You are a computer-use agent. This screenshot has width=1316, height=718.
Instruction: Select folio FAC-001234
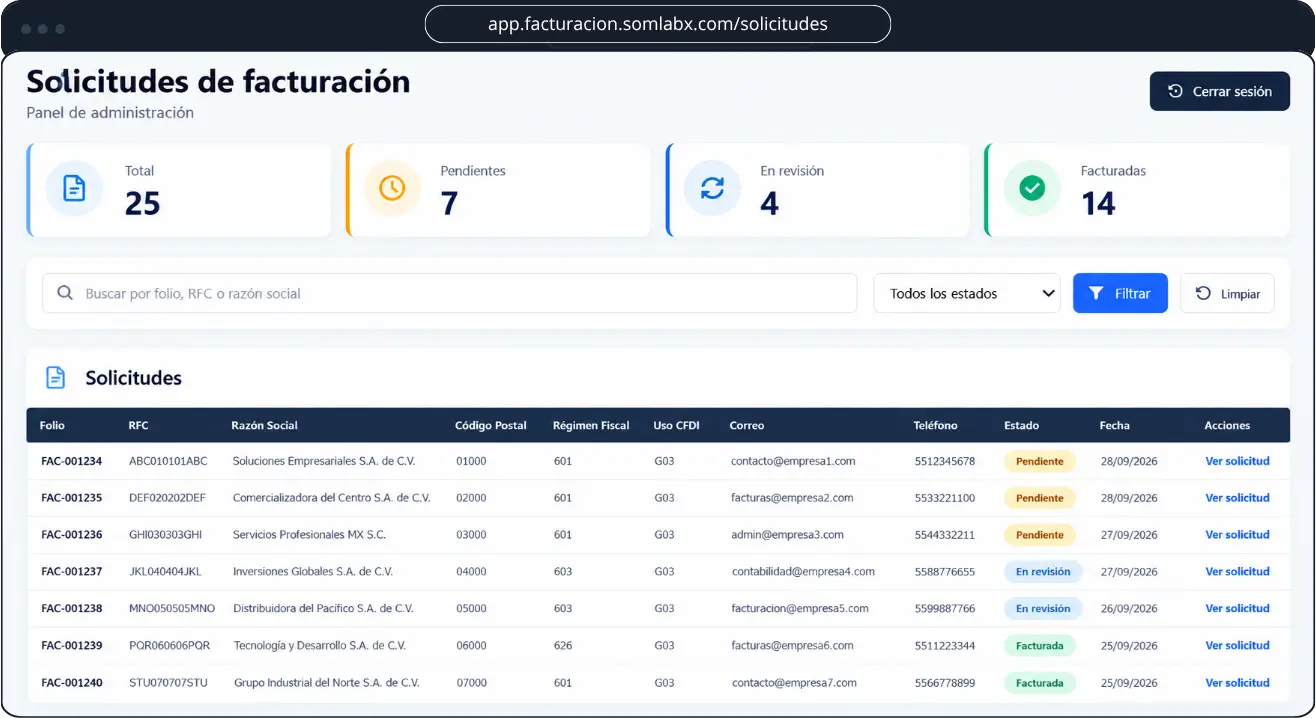pos(71,461)
